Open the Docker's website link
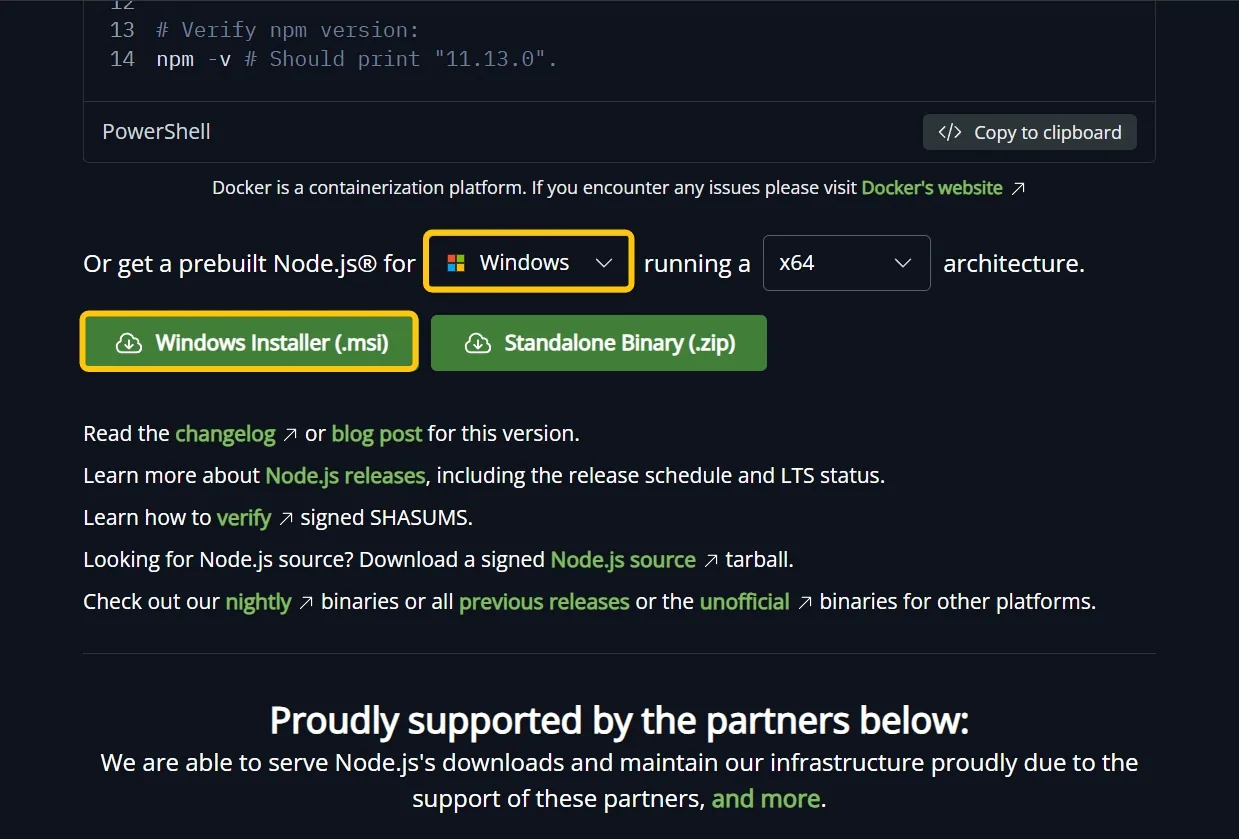This screenshot has width=1239, height=839. (932, 188)
